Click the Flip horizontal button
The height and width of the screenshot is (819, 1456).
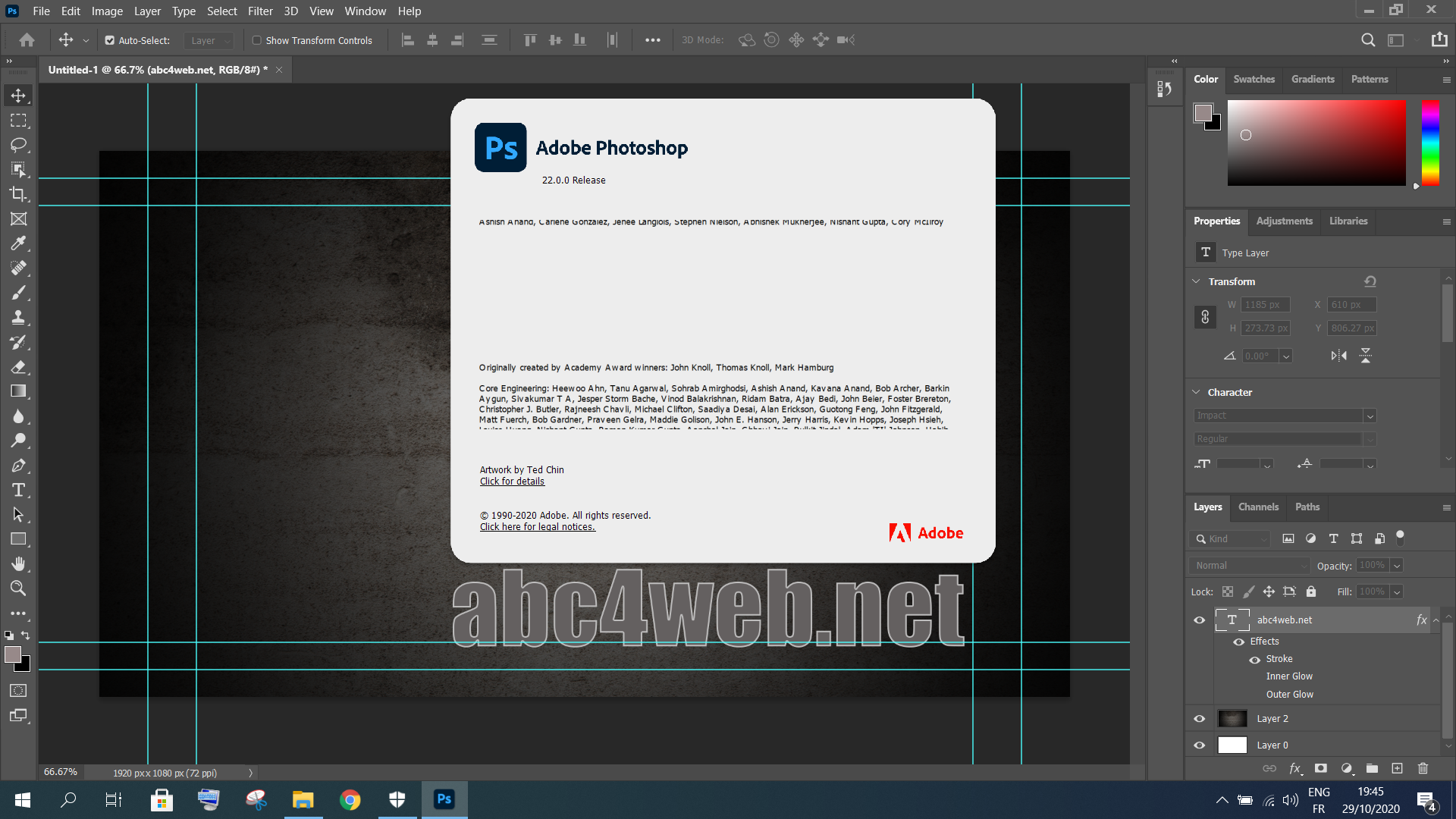(x=1338, y=356)
